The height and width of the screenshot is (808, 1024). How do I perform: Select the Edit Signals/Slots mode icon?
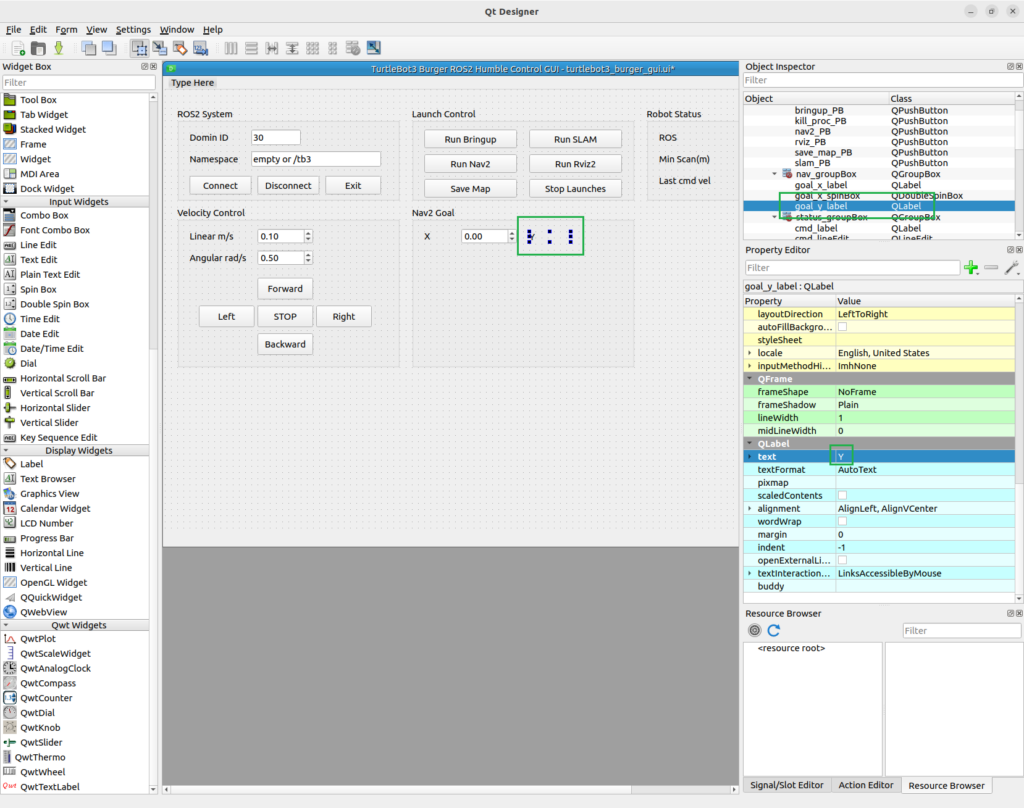coord(159,48)
